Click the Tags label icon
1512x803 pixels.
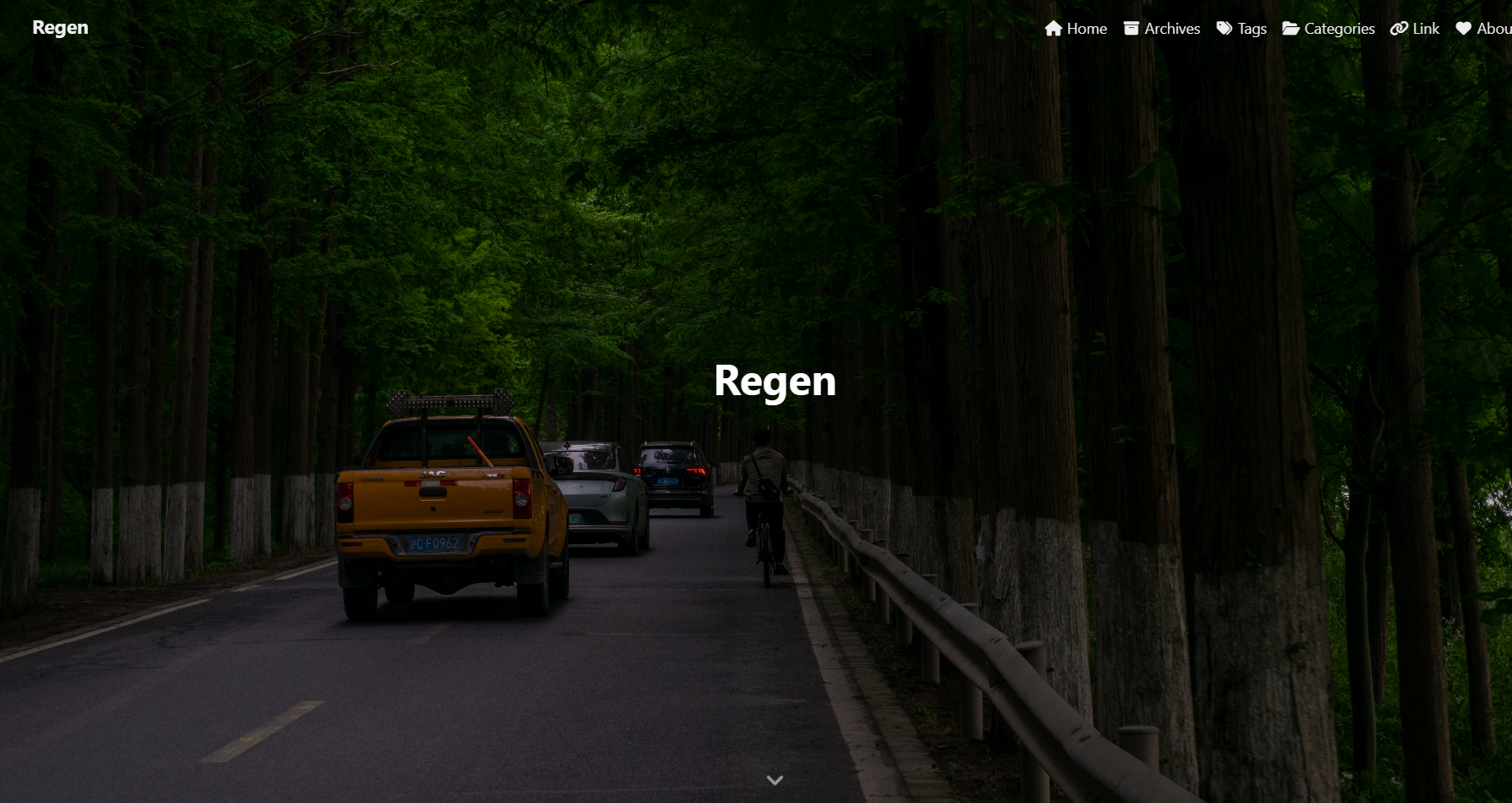coord(1224,29)
